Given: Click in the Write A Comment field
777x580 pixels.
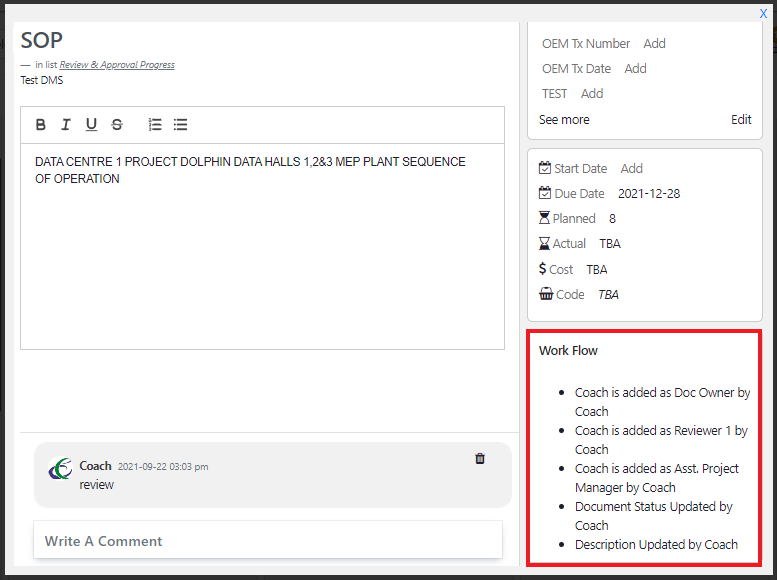Looking at the screenshot, I should pos(268,540).
